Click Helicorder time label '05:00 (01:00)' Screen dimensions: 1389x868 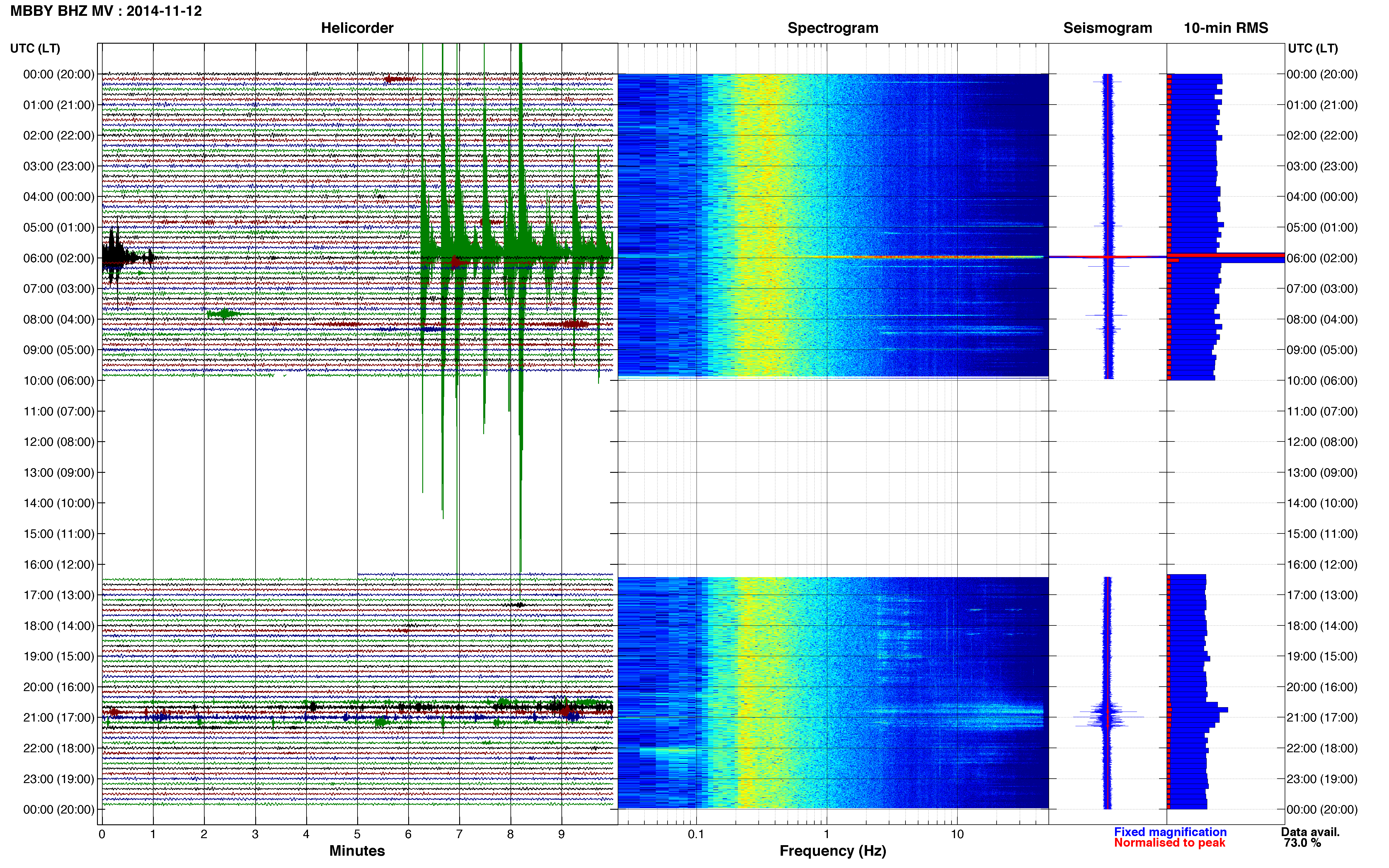[59, 227]
